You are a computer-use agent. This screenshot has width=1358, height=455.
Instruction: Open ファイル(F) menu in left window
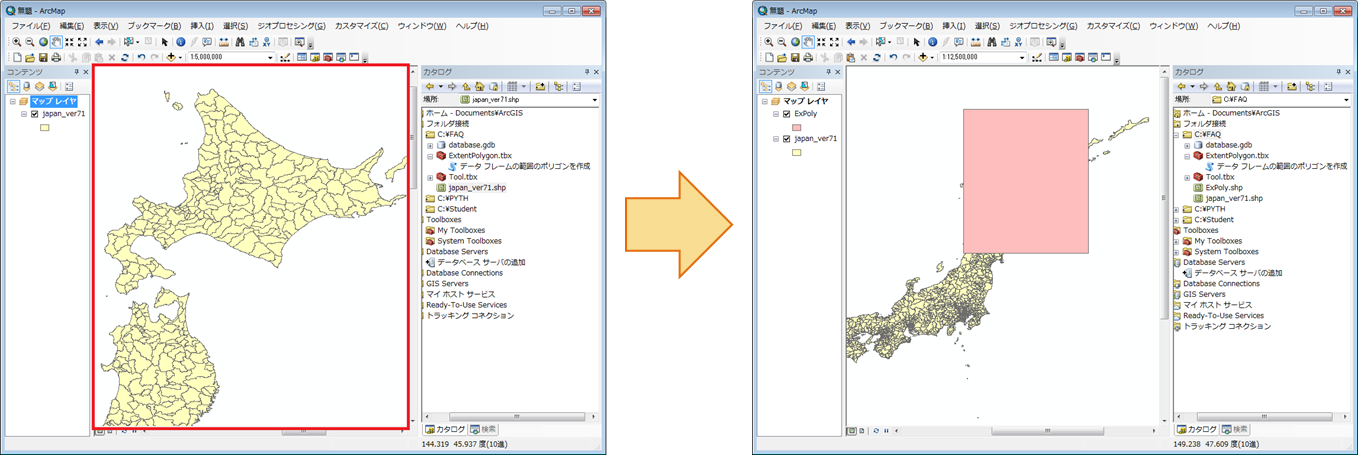click(32, 25)
